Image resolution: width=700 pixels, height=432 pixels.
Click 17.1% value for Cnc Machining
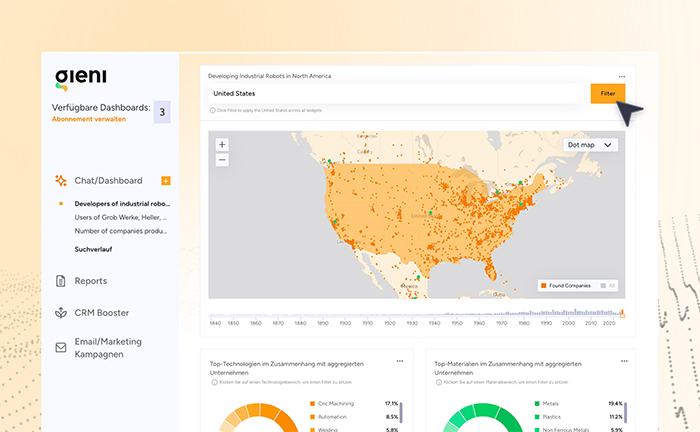(x=392, y=403)
